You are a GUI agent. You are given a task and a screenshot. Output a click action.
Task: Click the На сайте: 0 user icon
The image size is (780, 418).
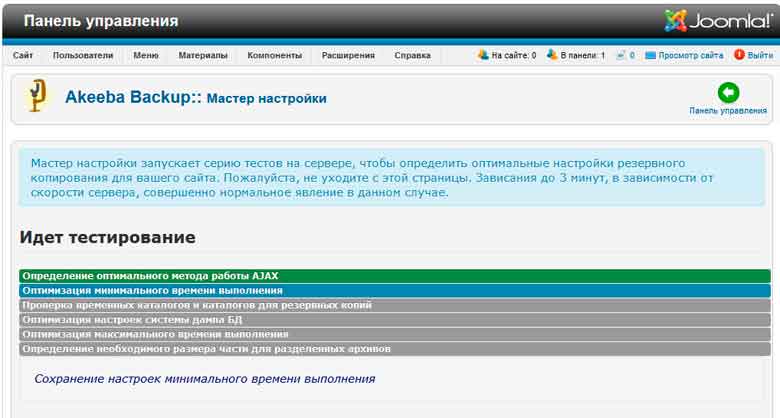coord(483,55)
